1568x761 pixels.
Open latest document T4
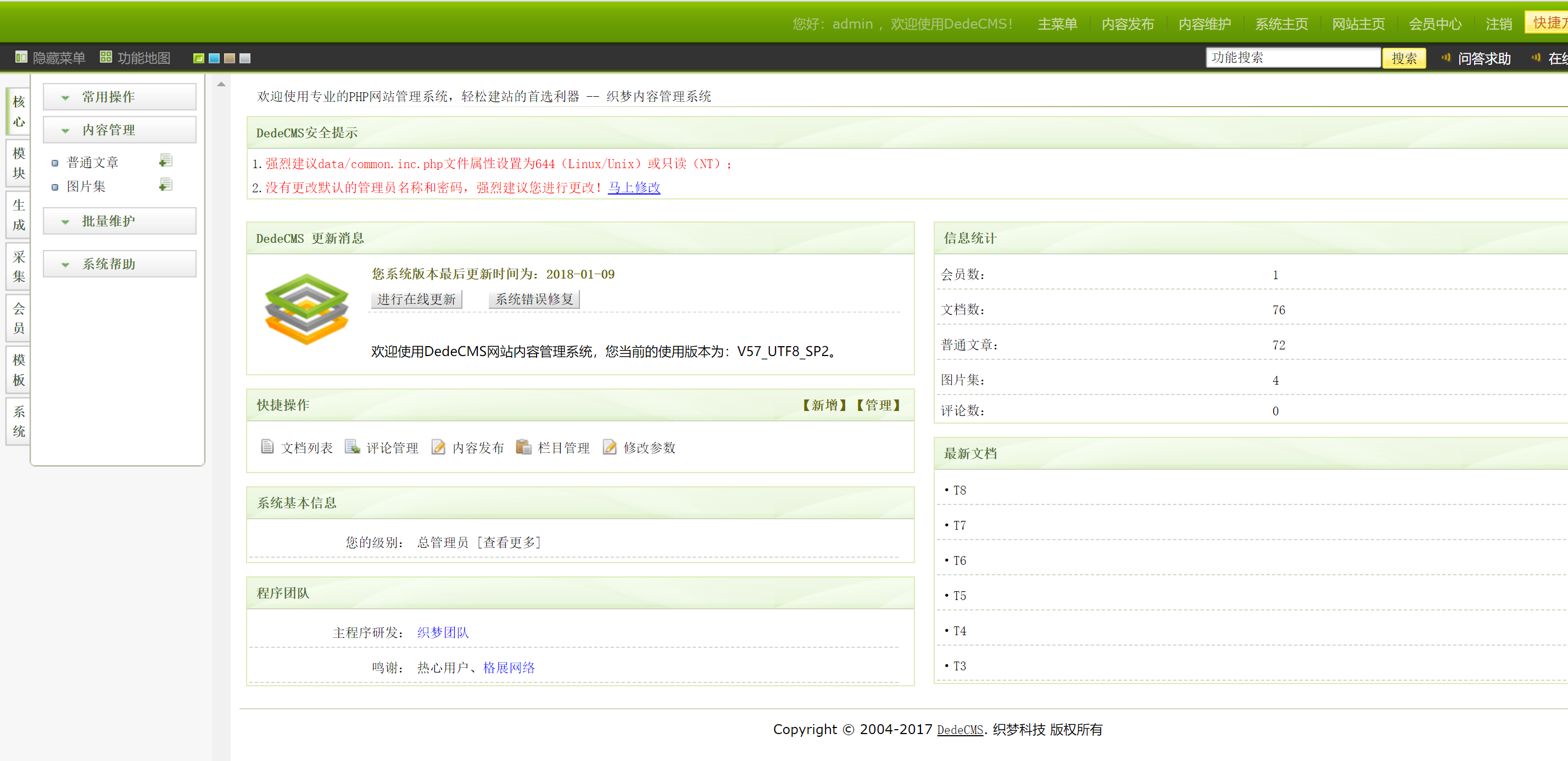(x=959, y=631)
